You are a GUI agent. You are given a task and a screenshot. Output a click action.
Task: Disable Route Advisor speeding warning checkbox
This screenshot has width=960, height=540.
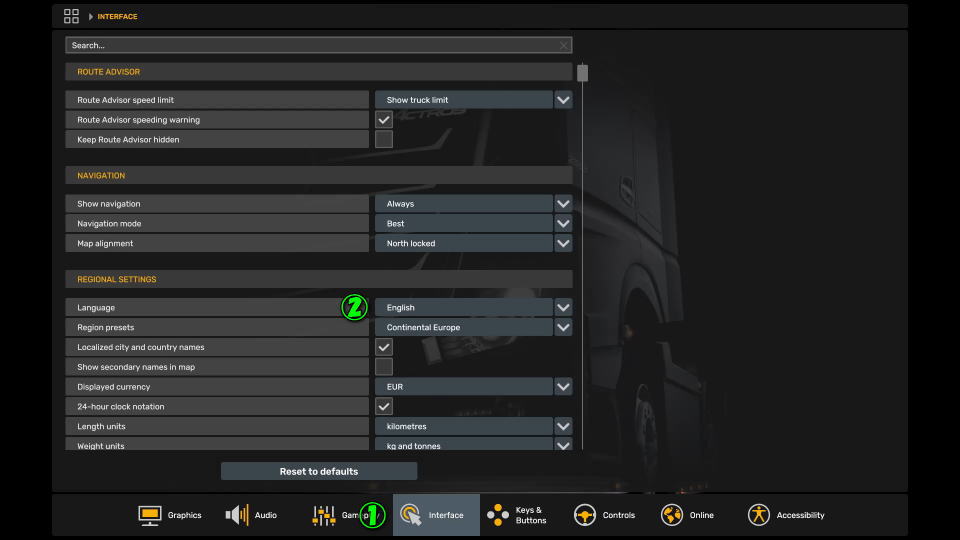pyautogui.click(x=384, y=120)
